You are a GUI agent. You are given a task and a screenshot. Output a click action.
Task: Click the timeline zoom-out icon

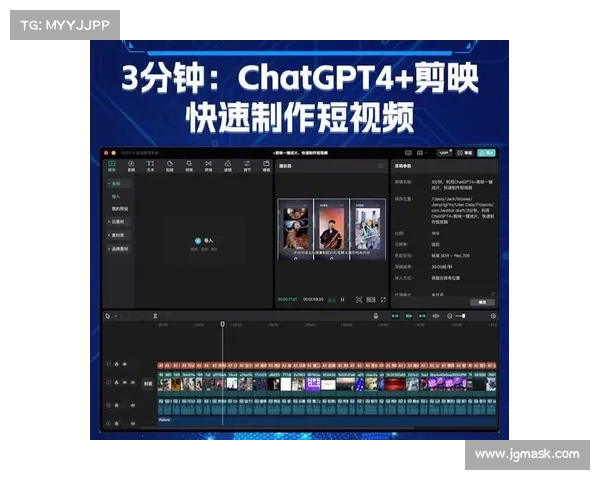(450, 316)
